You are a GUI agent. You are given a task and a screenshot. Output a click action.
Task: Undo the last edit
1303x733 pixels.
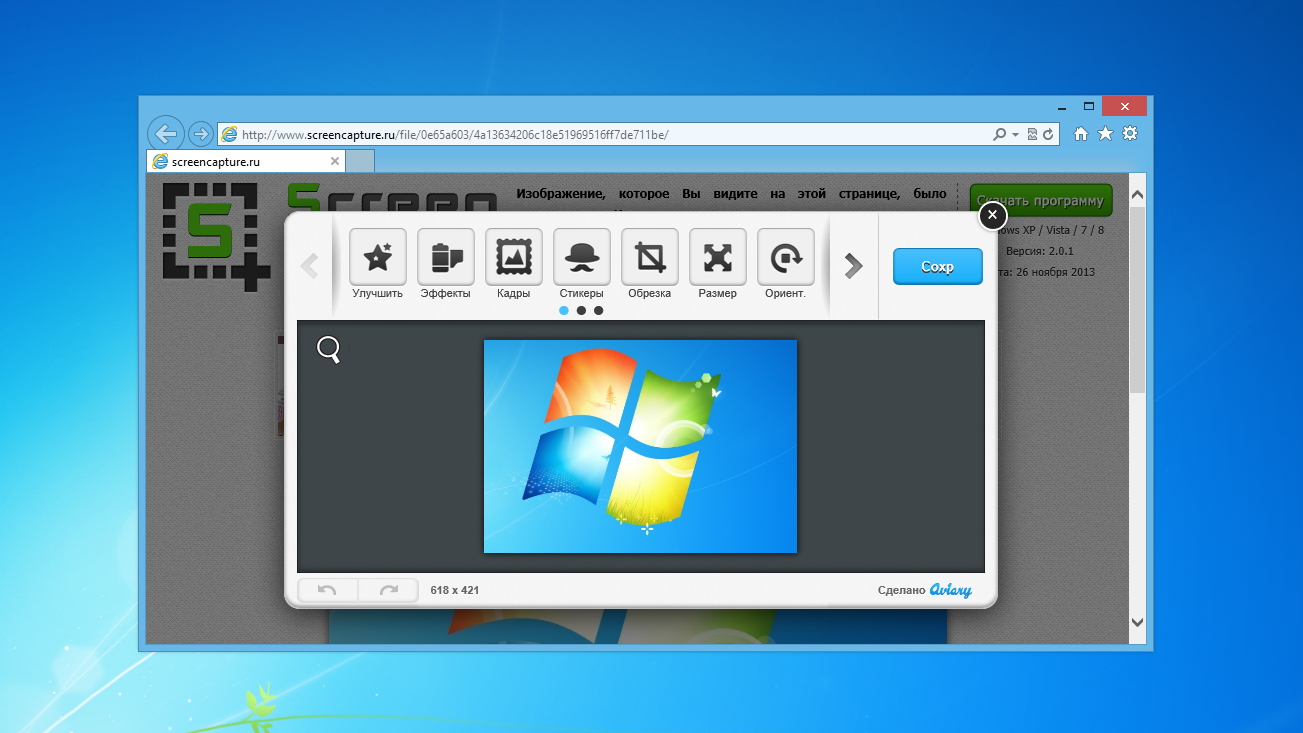[x=327, y=590]
